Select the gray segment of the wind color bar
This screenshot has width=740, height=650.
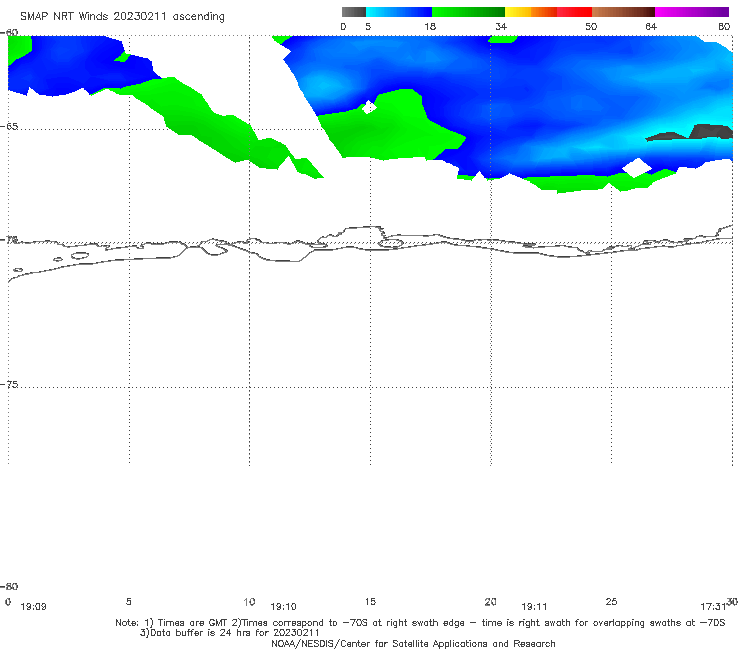click(x=354, y=12)
